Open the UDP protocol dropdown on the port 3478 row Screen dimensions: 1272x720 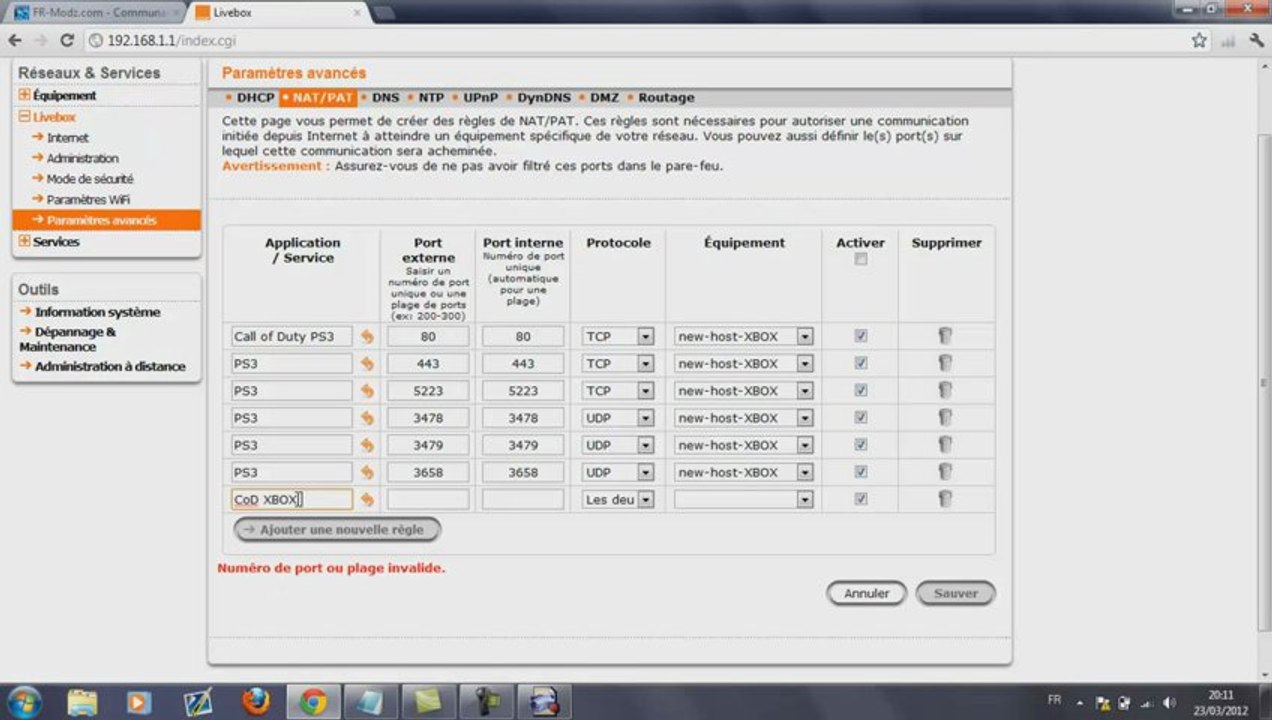618,418
